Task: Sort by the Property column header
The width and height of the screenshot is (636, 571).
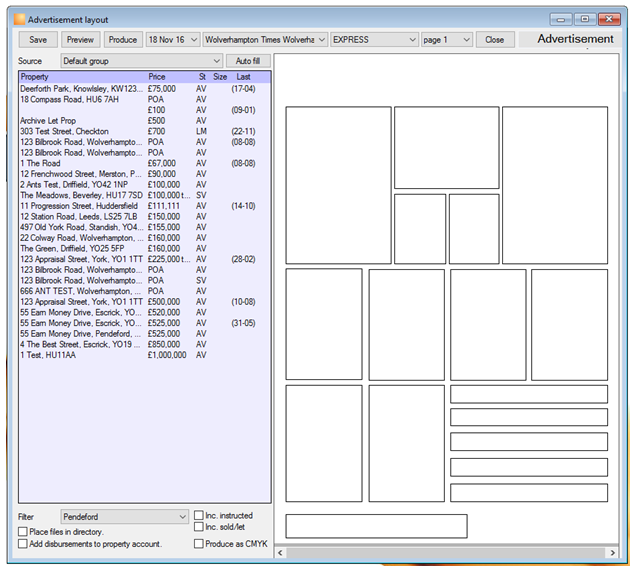Action: click(x=34, y=77)
